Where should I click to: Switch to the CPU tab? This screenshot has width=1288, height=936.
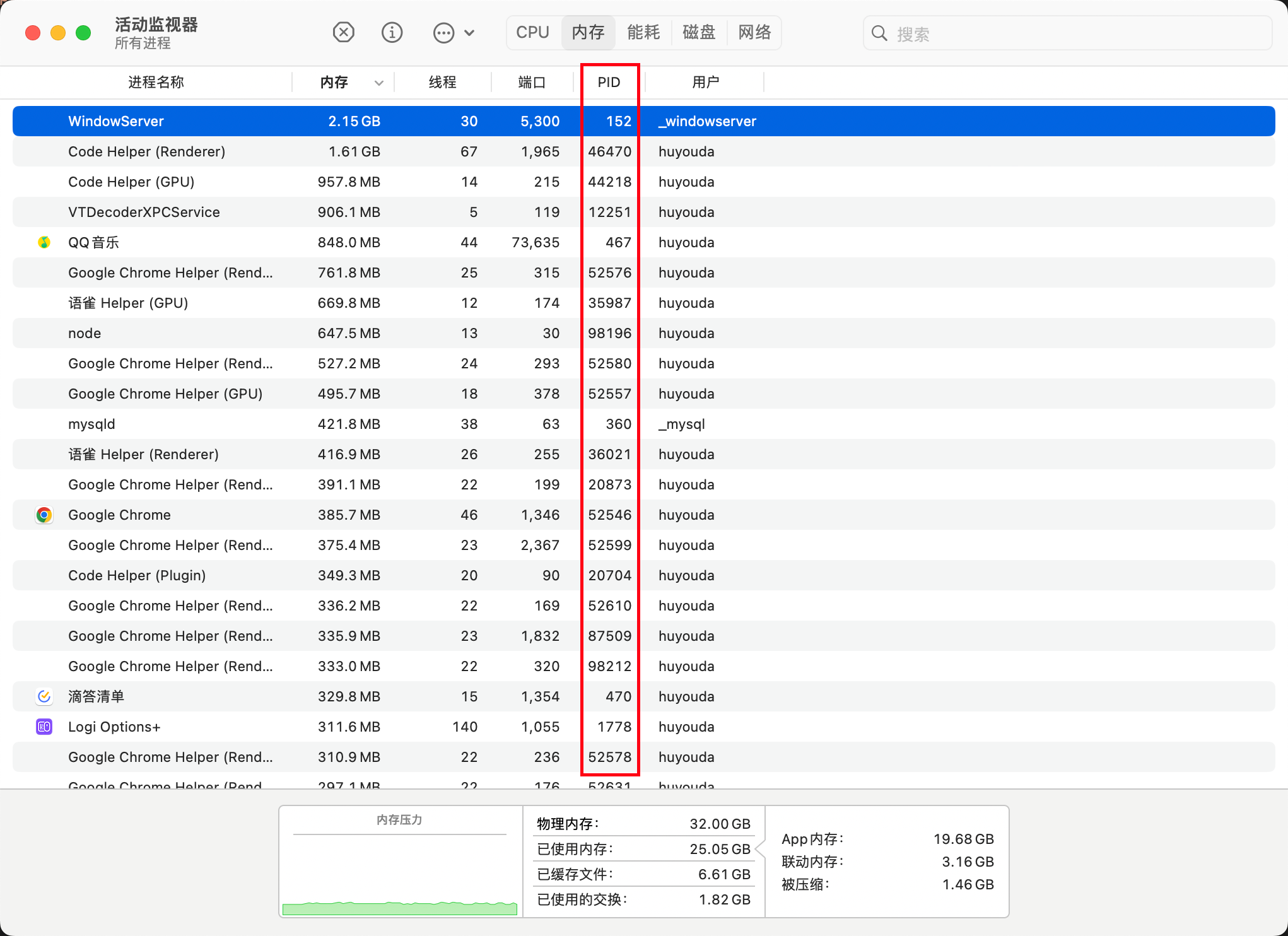pyautogui.click(x=532, y=32)
